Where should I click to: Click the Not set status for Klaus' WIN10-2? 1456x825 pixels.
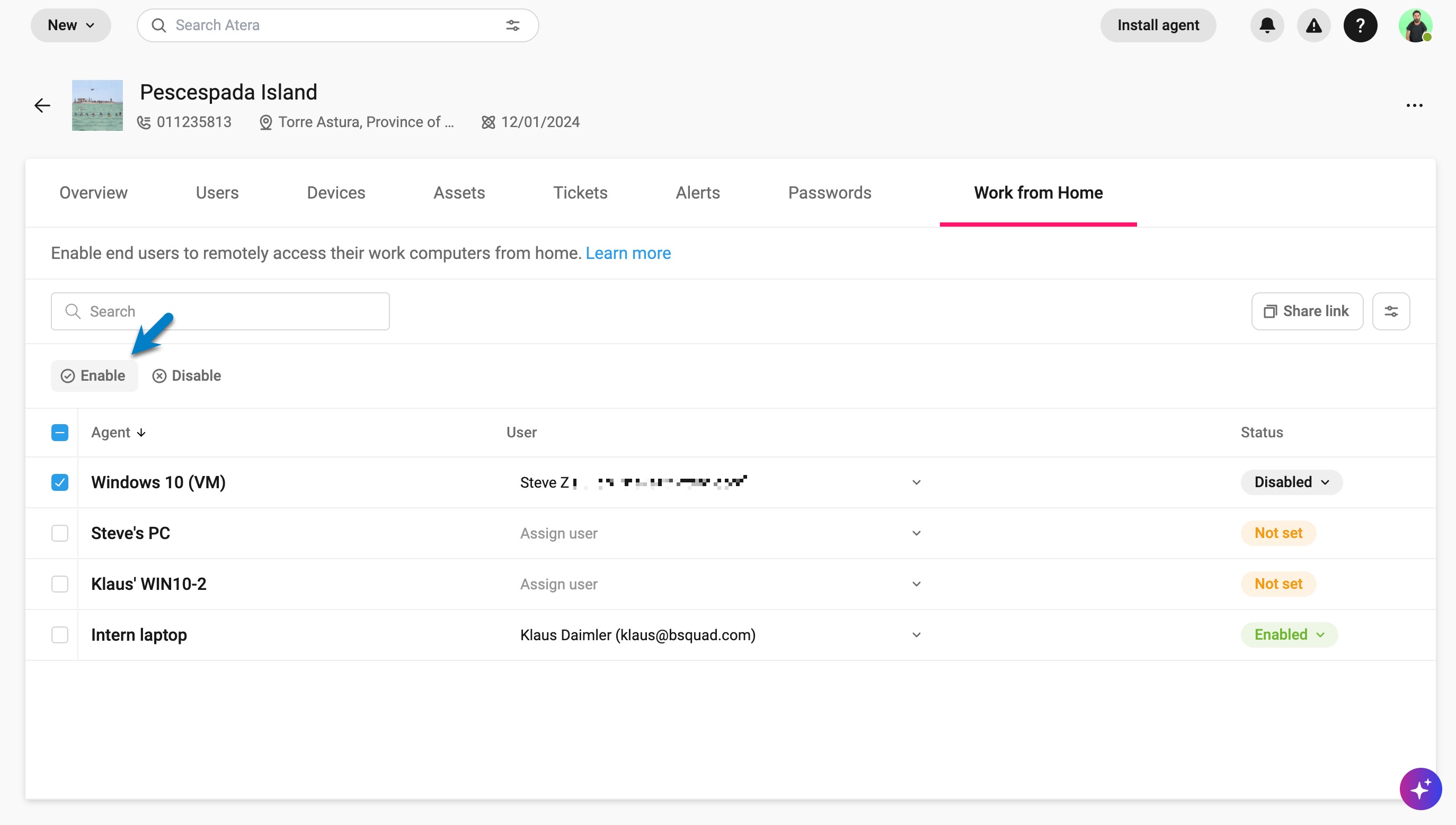click(1278, 584)
